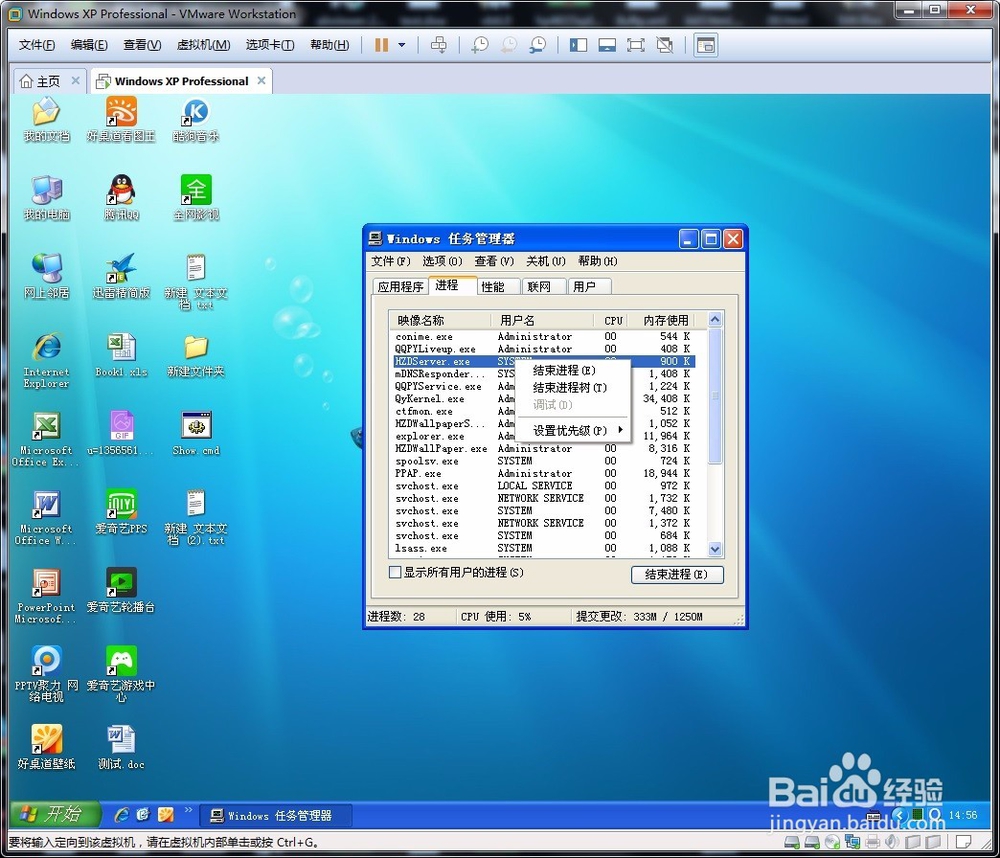
Task: Select the 新建文件夹 folder icon
Action: pyautogui.click(x=196, y=355)
